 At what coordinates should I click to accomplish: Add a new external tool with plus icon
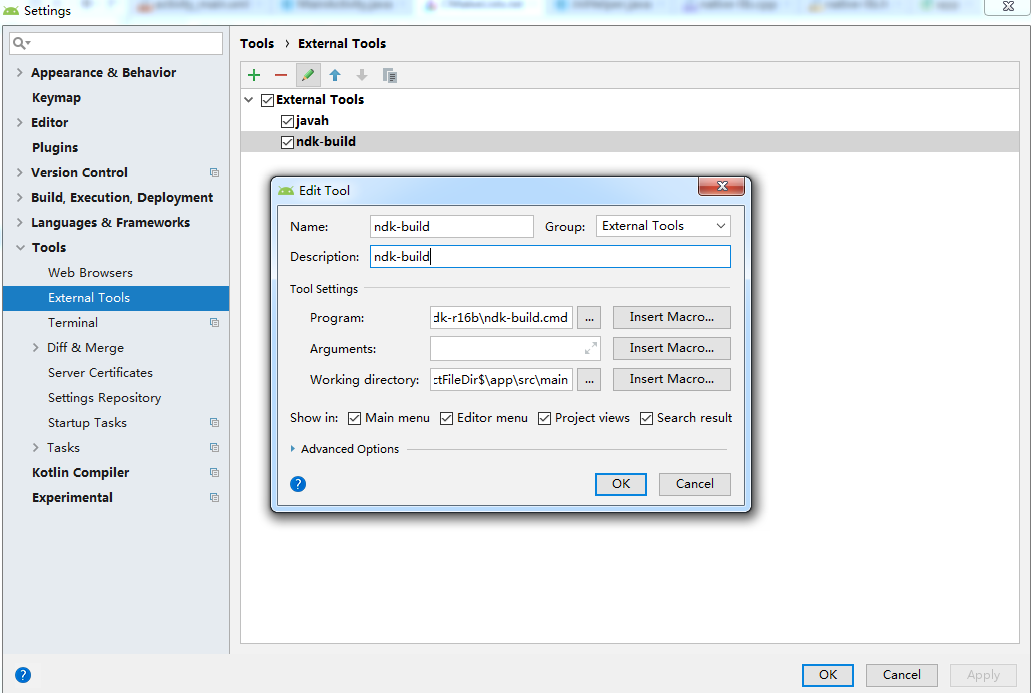coord(254,75)
